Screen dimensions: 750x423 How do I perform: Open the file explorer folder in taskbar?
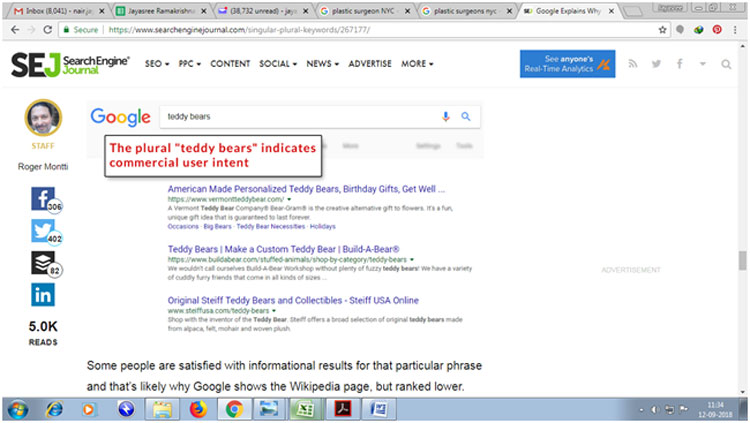(x=162, y=410)
